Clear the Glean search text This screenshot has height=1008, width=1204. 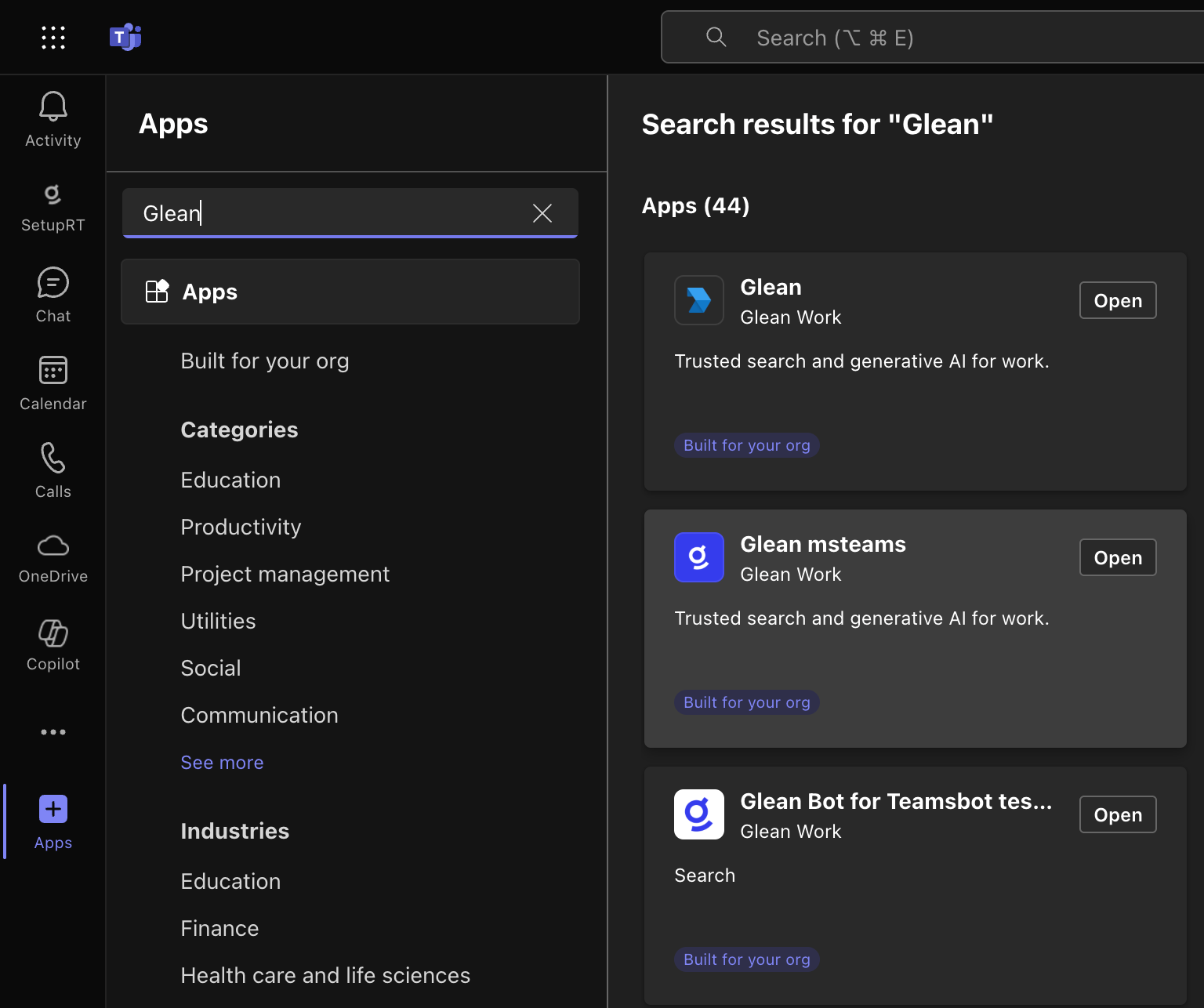pyautogui.click(x=542, y=213)
